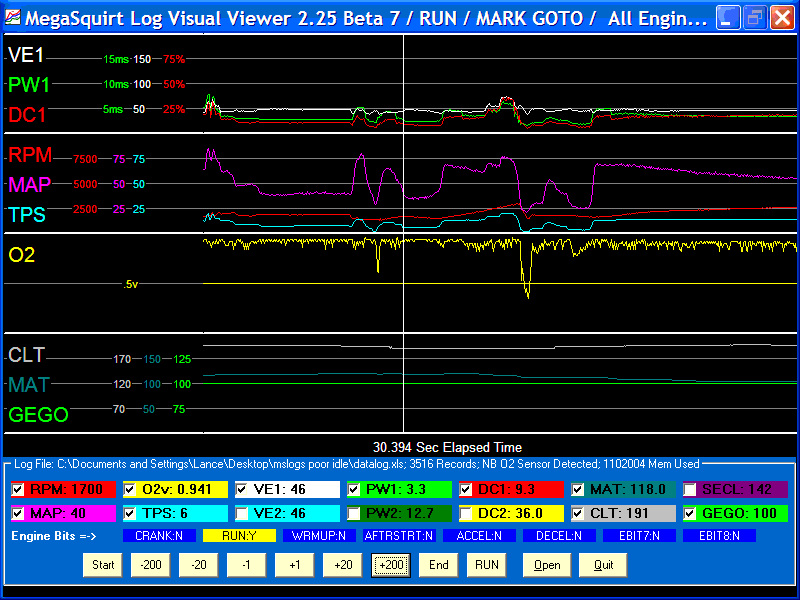800x600 pixels.
Task: Advance one record with +1
Action: 295,564
